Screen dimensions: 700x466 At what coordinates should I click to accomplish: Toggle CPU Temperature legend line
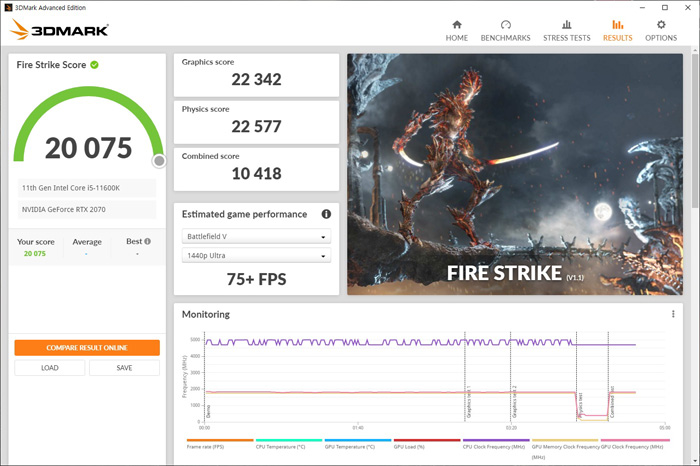(x=289, y=444)
